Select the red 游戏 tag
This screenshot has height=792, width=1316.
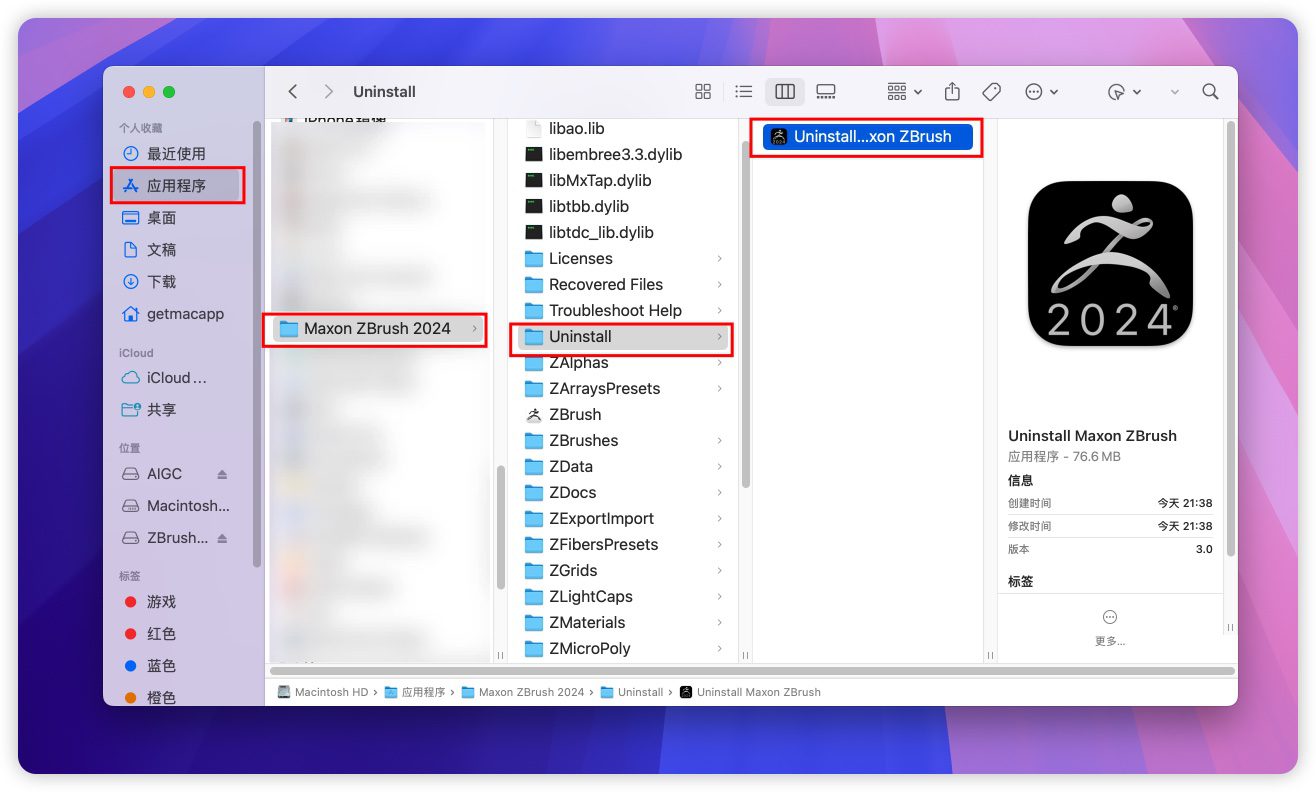[x=160, y=602]
